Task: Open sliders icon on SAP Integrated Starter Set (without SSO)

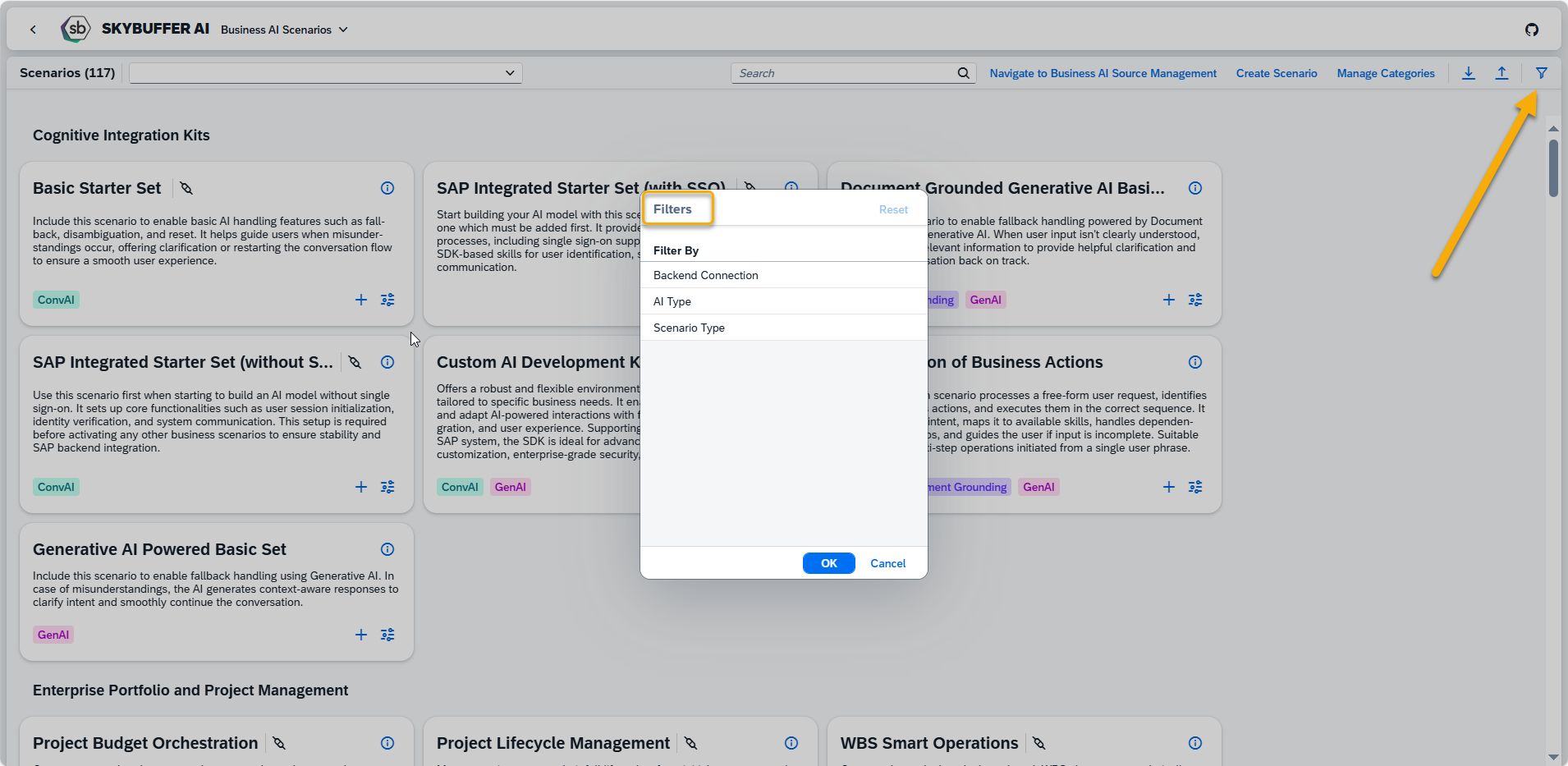Action: (x=387, y=487)
